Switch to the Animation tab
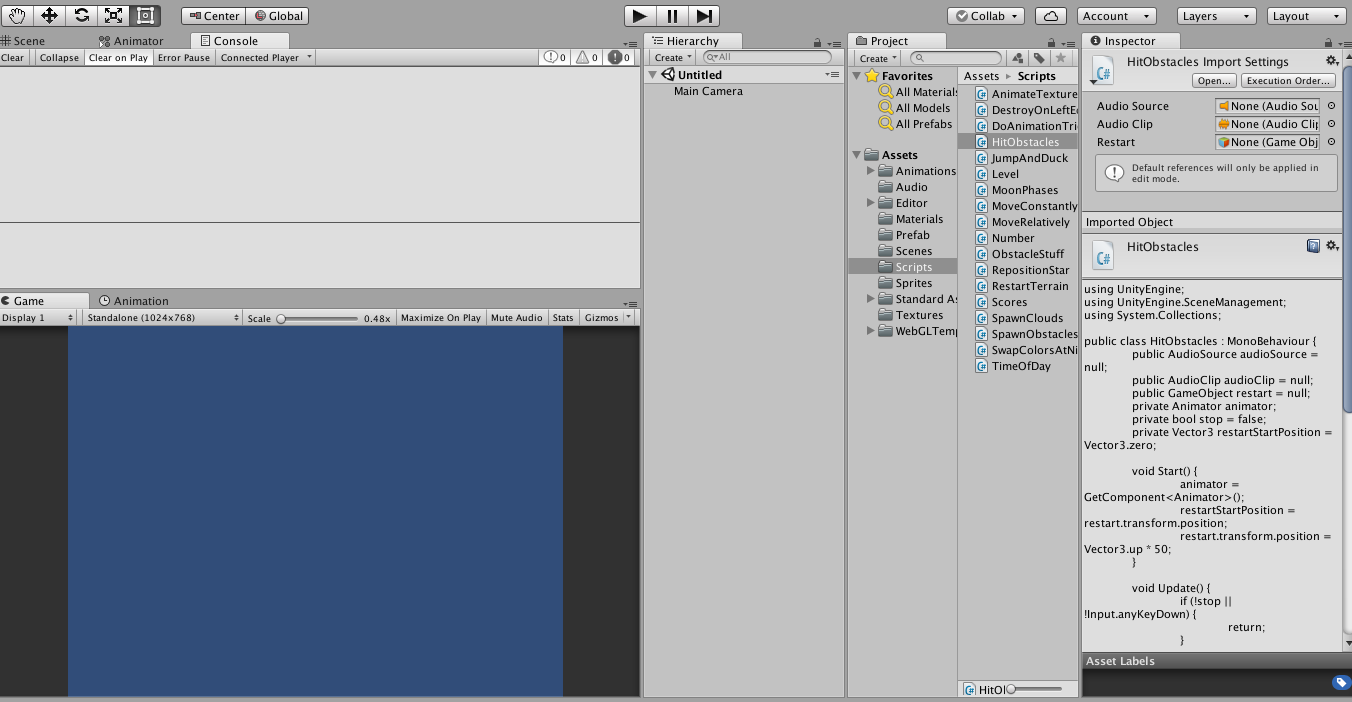Screen dimensions: 1352x702 (x=134, y=301)
